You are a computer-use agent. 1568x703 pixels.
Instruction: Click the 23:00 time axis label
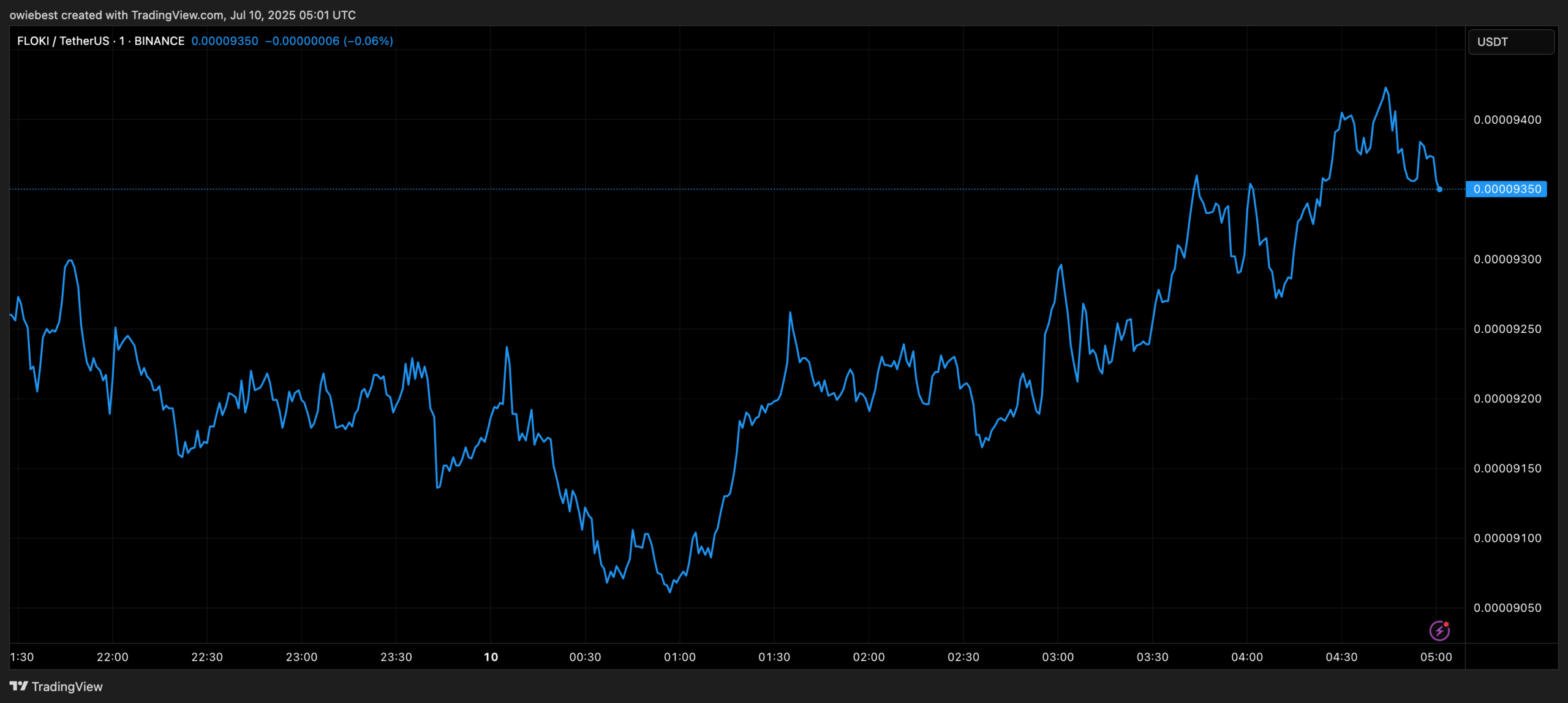(302, 657)
